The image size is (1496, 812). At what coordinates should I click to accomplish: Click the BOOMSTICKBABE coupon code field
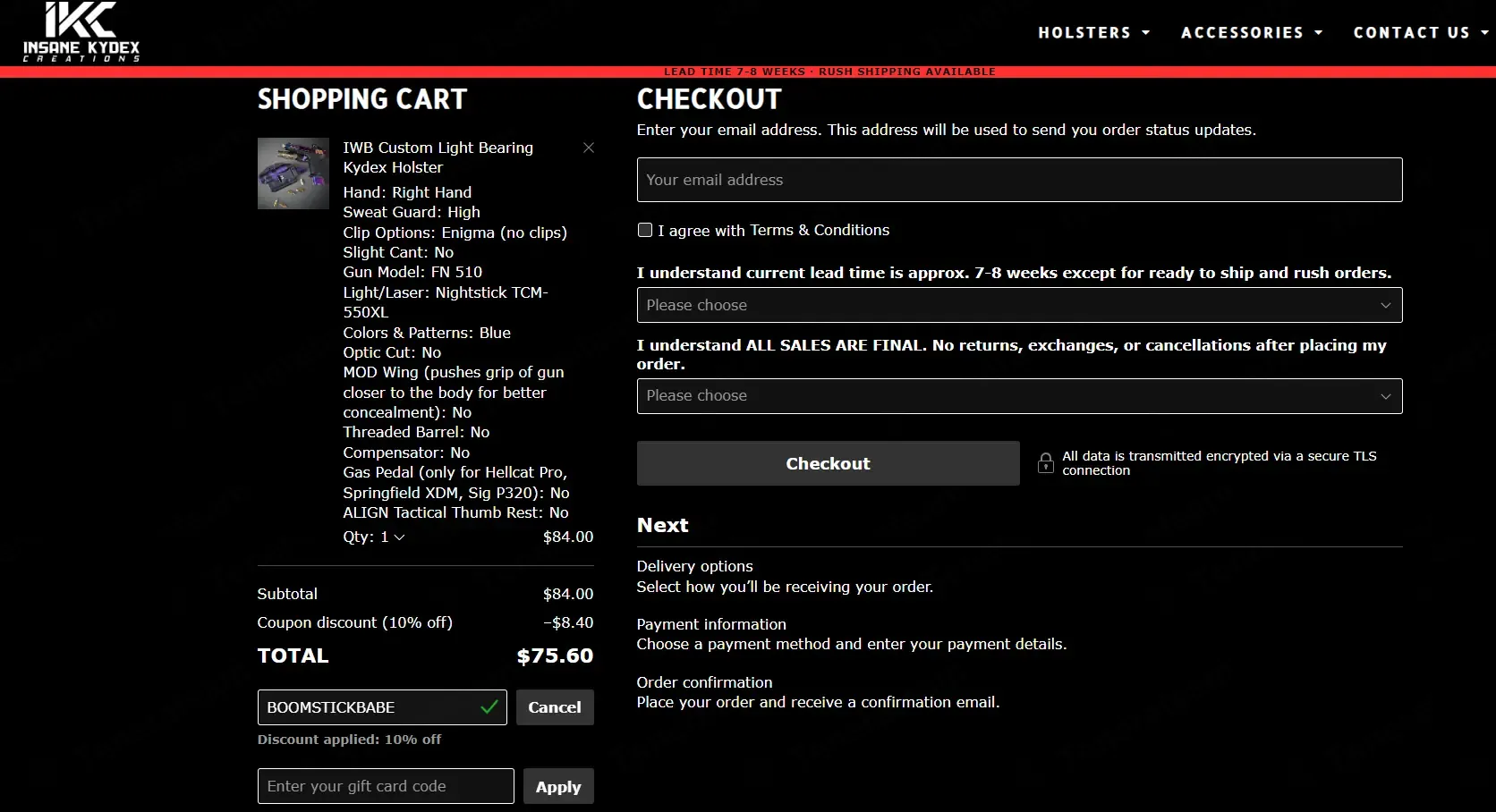pos(382,707)
